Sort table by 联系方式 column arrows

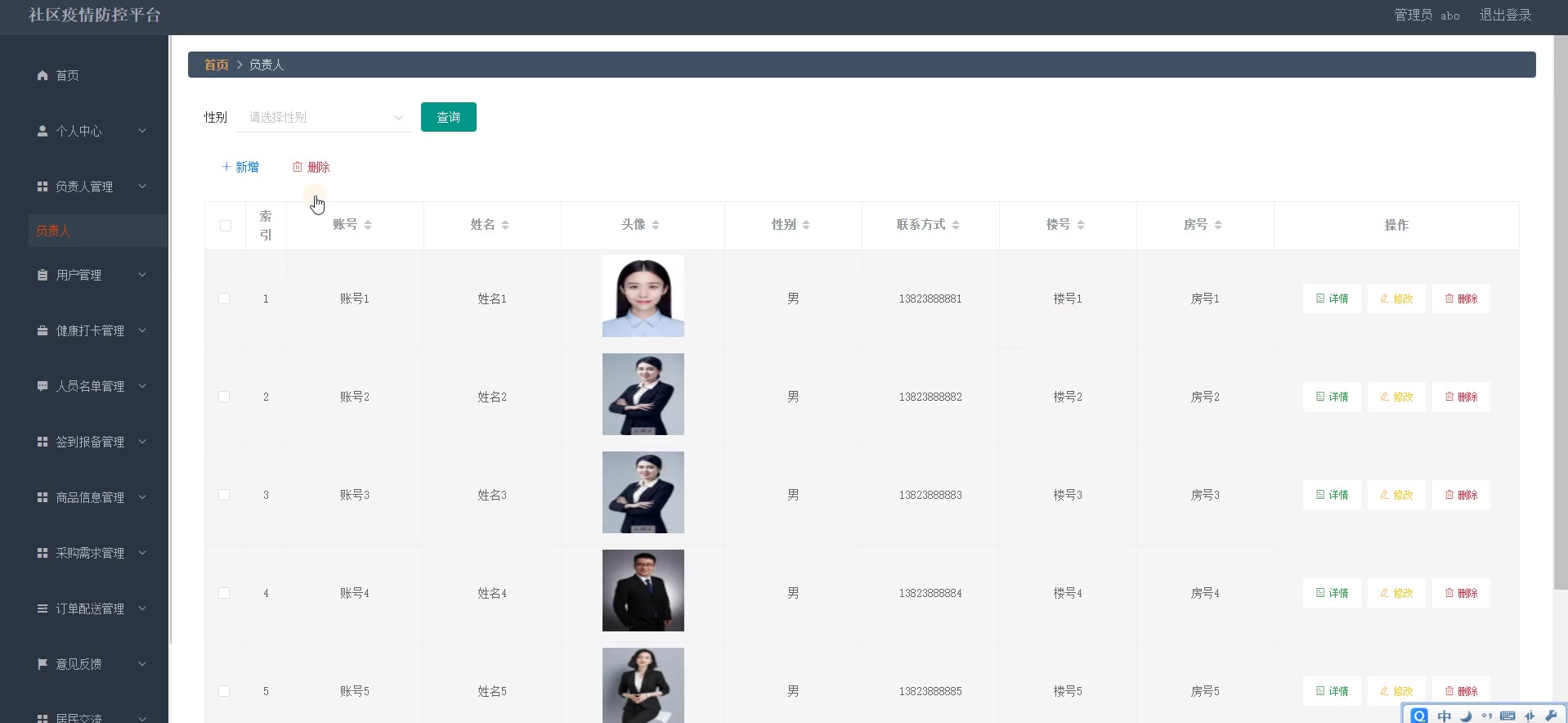pyautogui.click(x=956, y=225)
